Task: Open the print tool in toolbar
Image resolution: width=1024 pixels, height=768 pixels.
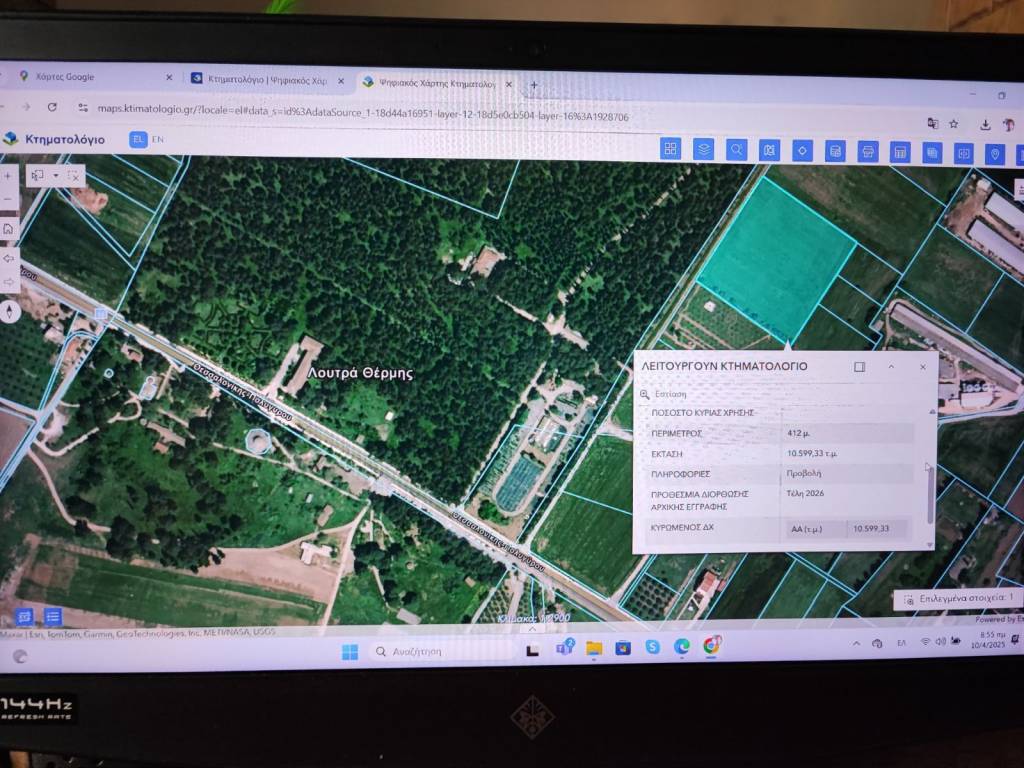Action: [x=868, y=151]
